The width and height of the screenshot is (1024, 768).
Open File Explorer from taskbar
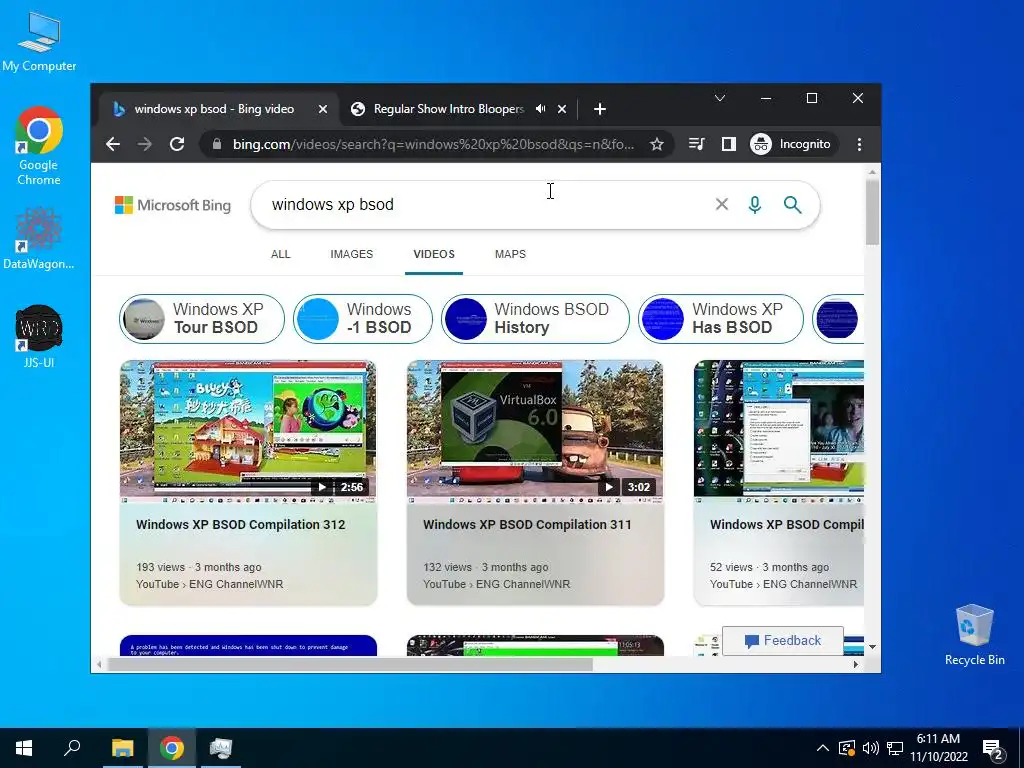click(122, 748)
